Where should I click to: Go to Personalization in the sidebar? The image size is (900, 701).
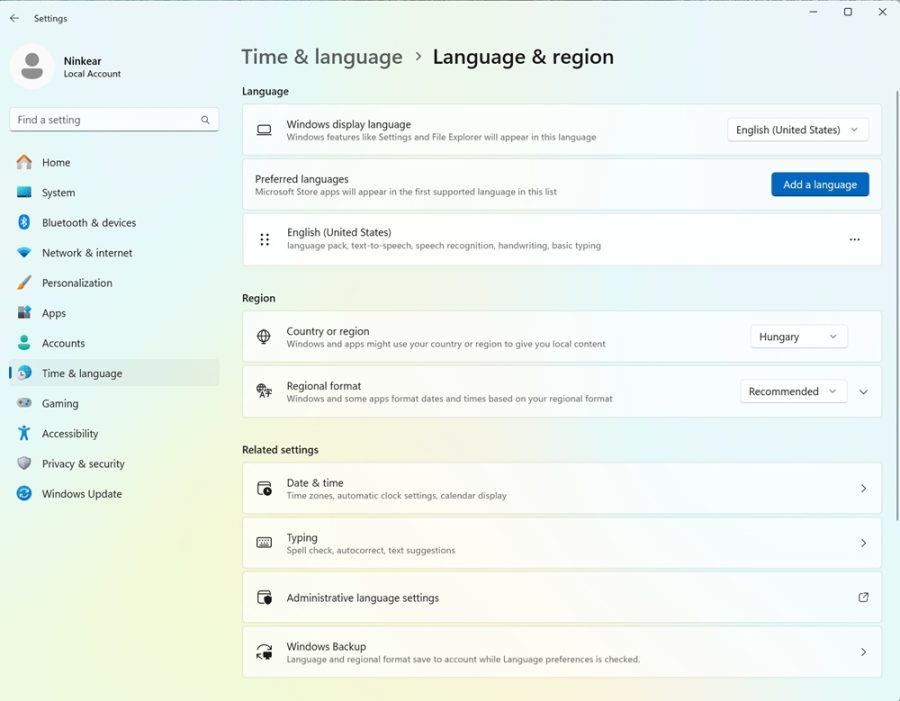tap(77, 283)
